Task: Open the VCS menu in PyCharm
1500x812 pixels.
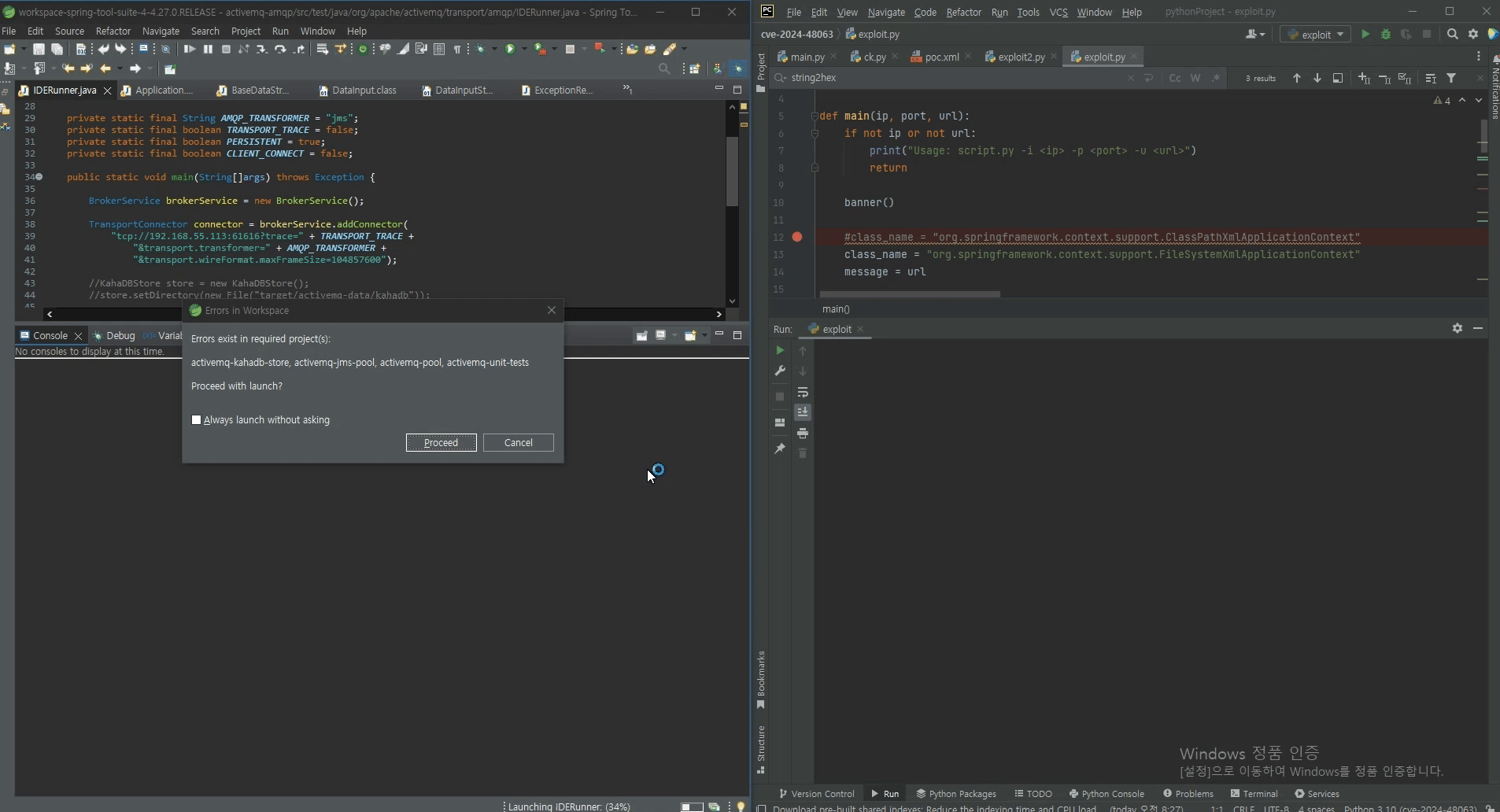Action: point(1058,12)
